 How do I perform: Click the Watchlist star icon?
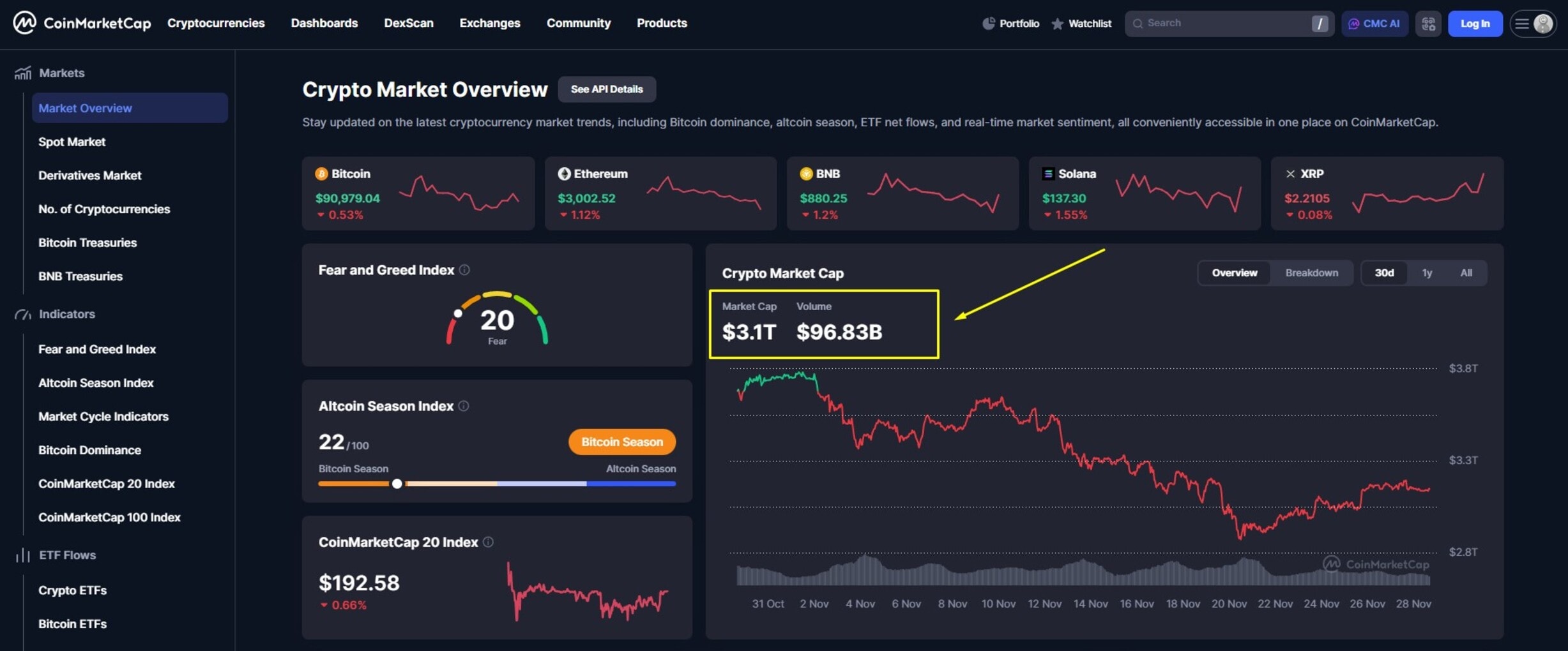pos(1056,23)
